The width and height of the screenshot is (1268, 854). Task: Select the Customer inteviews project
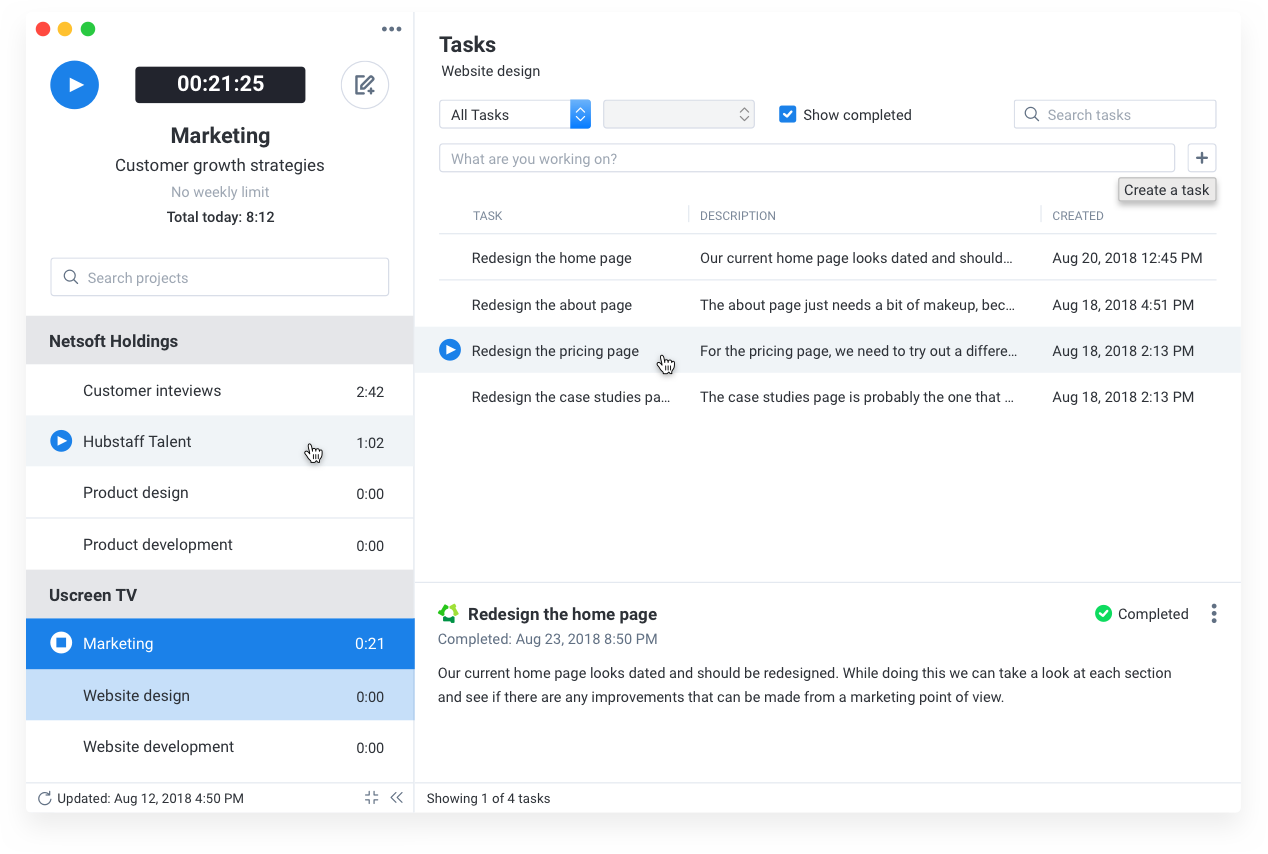220,391
